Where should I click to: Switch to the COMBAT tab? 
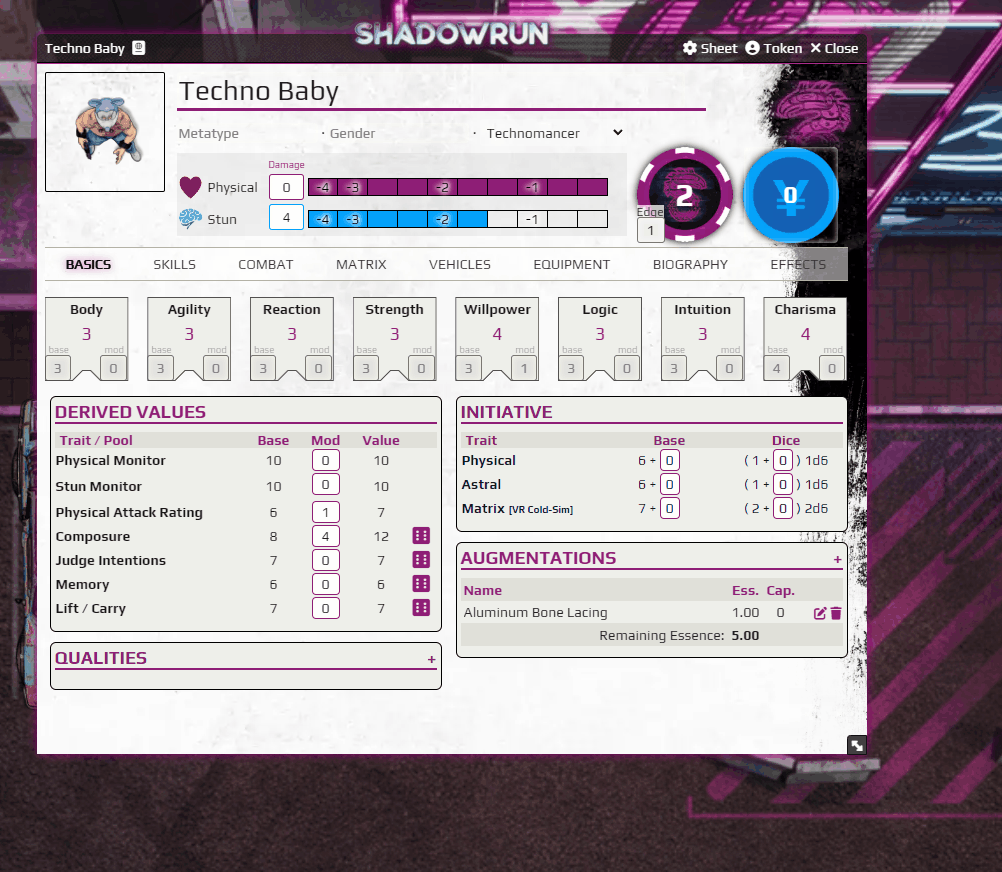pyautogui.click(x=266, y=264)
